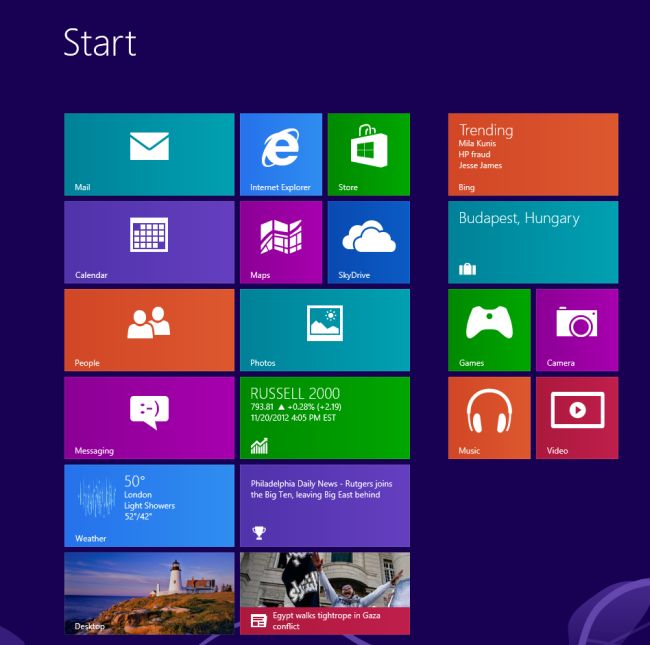Open the Desktop lighthouse tile
Image resolution: width=650 pixels, height=645 pixels.
pos(149,593)
